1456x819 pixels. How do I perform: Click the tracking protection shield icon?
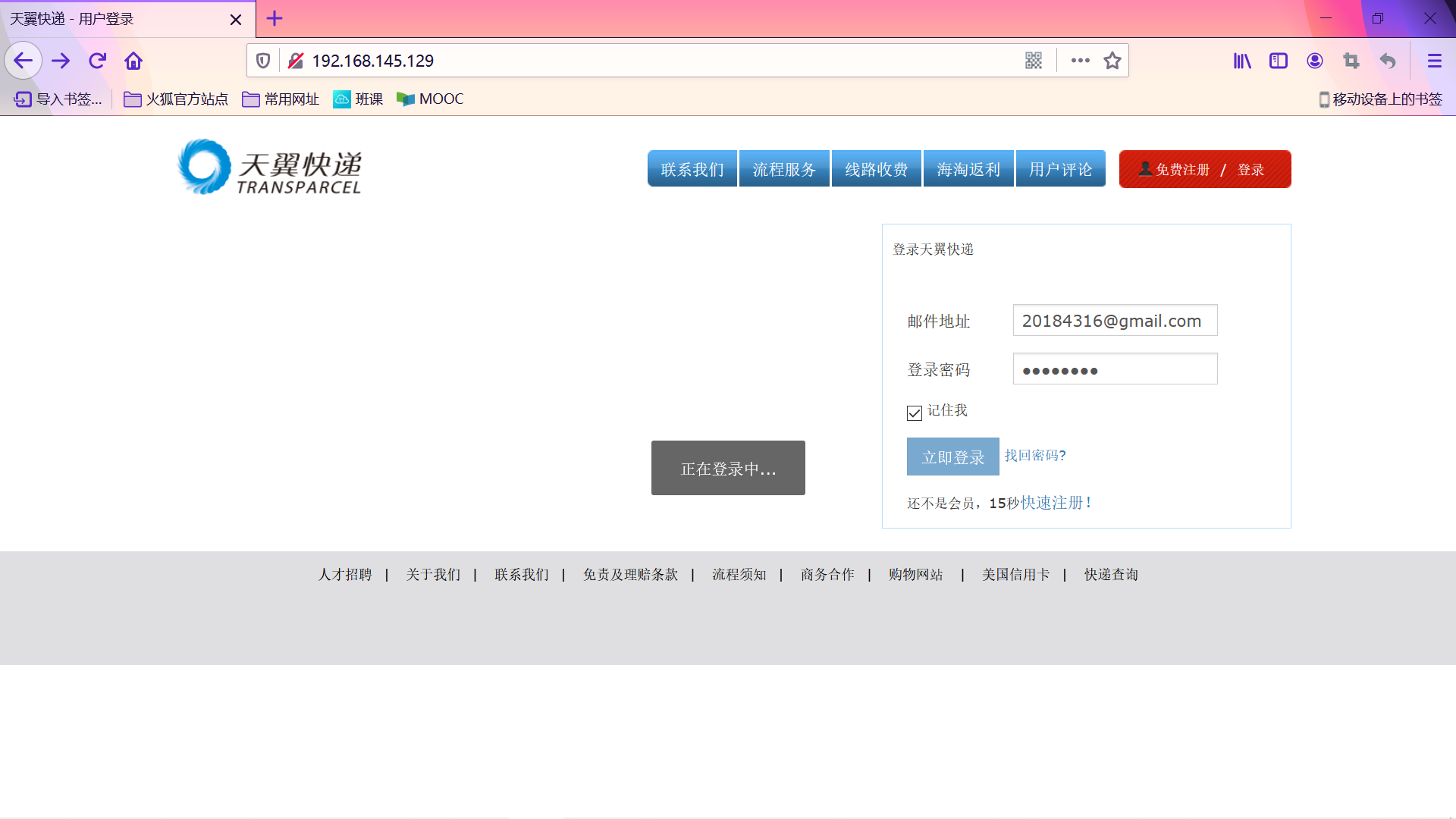click(263, 61)
